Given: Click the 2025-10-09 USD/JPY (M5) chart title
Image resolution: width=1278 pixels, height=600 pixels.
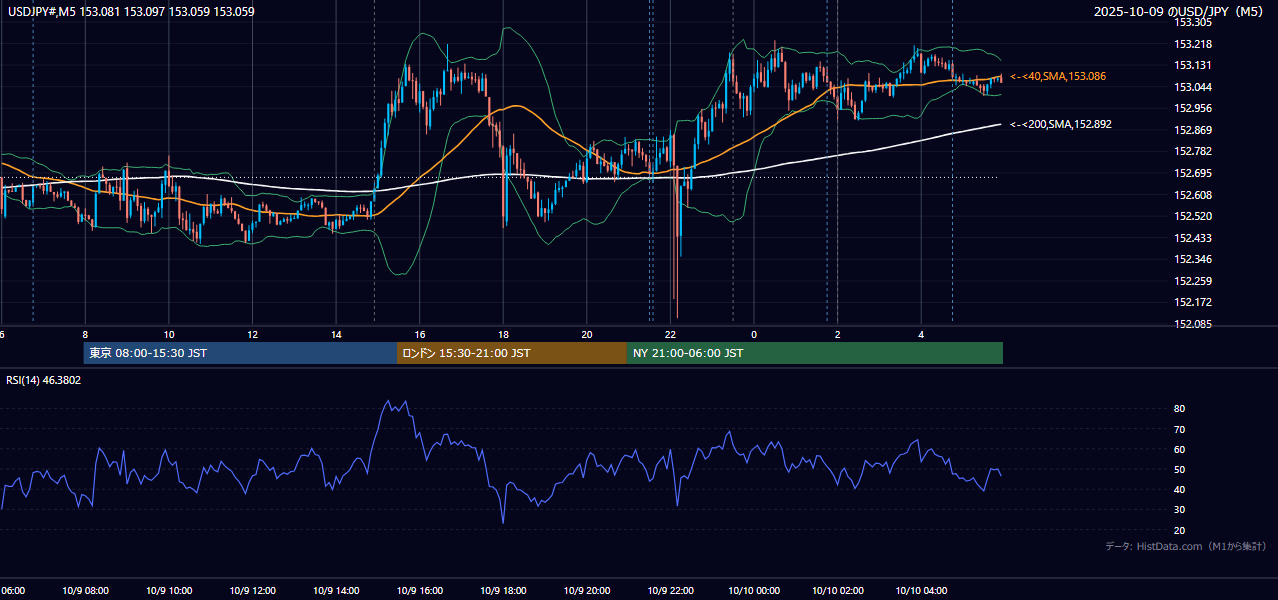Looking at the screenshot, I should point(1179,12).
